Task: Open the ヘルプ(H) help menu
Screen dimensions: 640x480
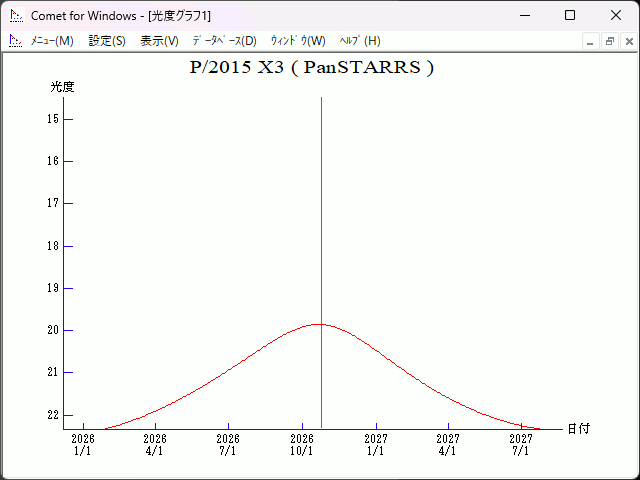Action: (x=360, y=41)
